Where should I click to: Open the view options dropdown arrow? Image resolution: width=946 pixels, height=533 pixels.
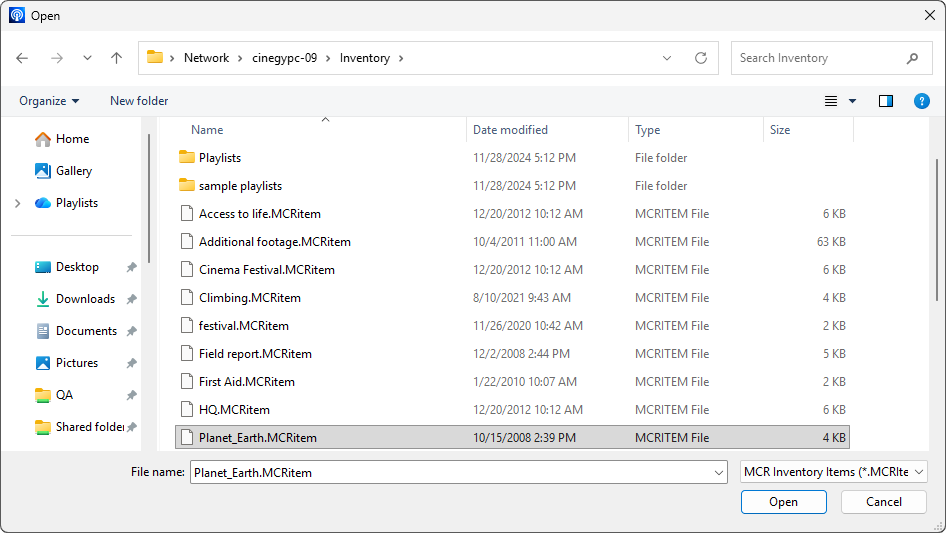[x=853, y=101]
